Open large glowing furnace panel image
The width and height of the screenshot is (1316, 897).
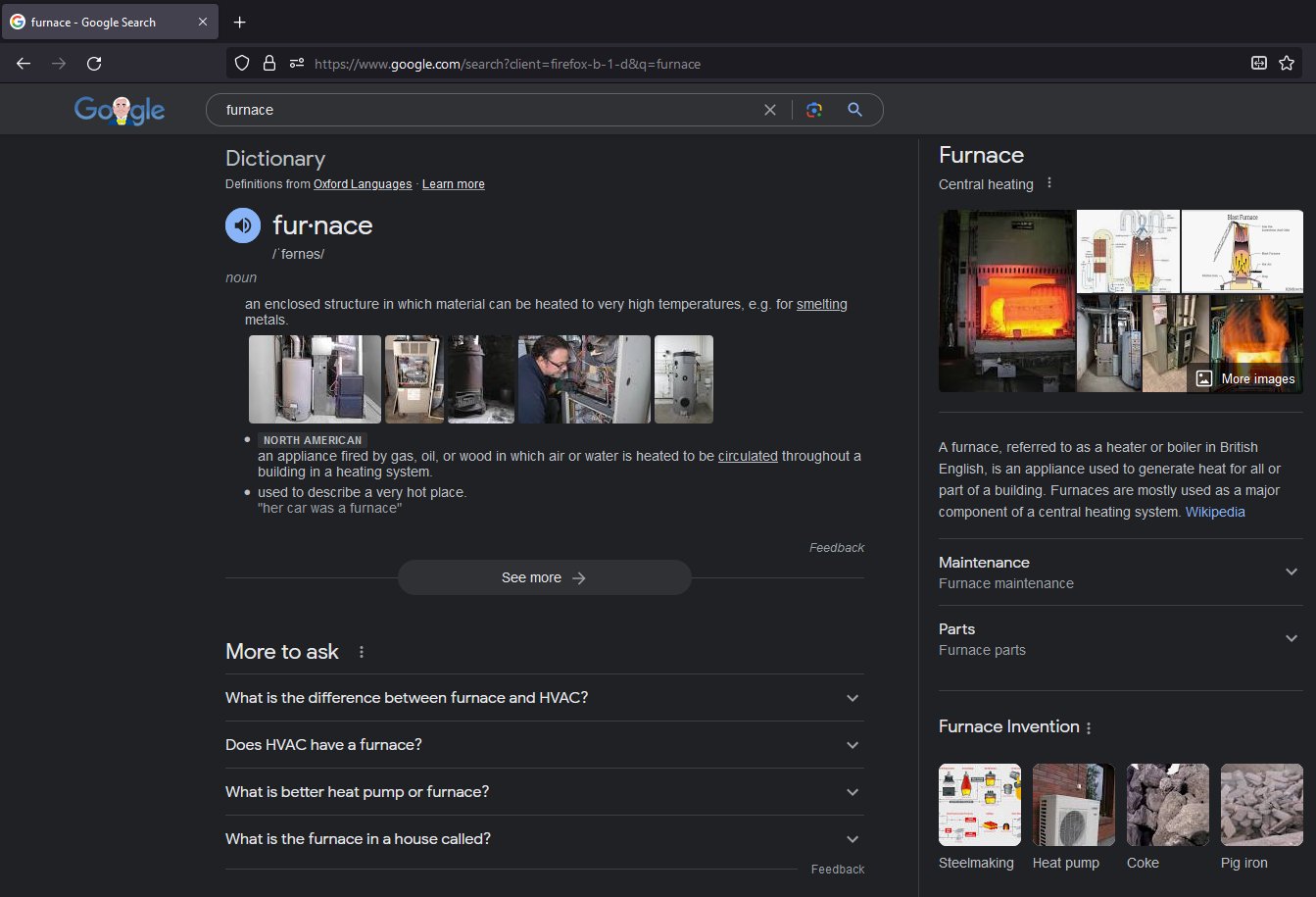[1006, 301]
